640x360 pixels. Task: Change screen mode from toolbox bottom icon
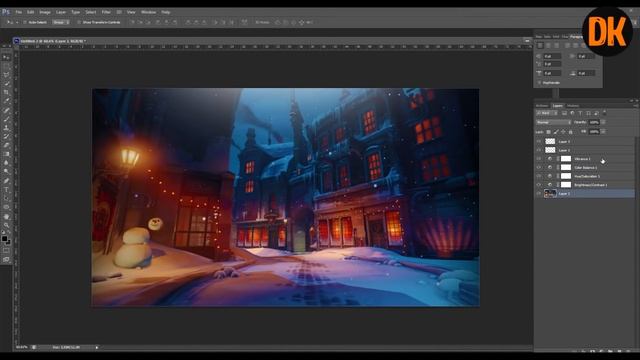pyautogui.click(x=6, y=259)
